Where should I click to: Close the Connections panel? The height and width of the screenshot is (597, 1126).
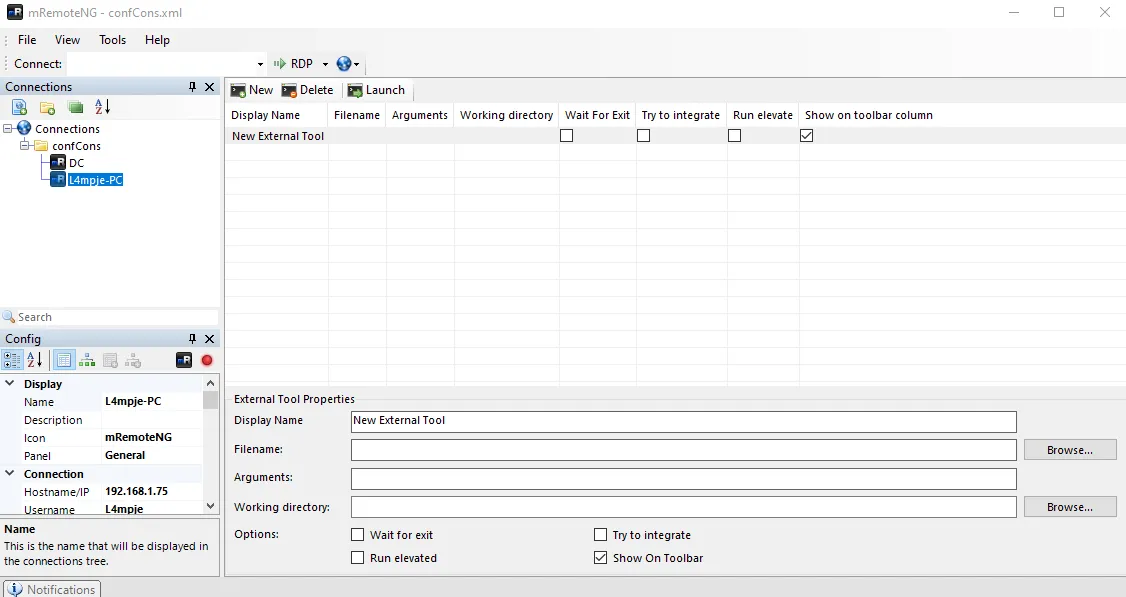pos(210,87)
